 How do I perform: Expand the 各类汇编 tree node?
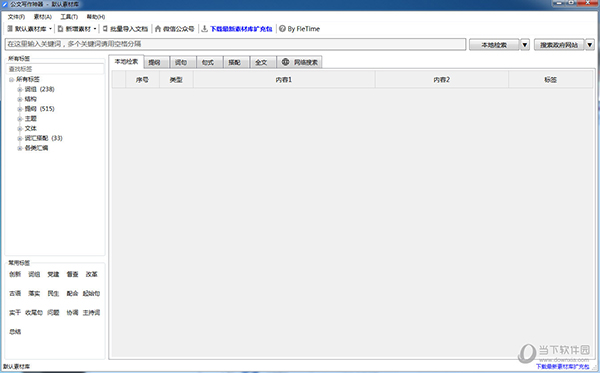[20, 148]
